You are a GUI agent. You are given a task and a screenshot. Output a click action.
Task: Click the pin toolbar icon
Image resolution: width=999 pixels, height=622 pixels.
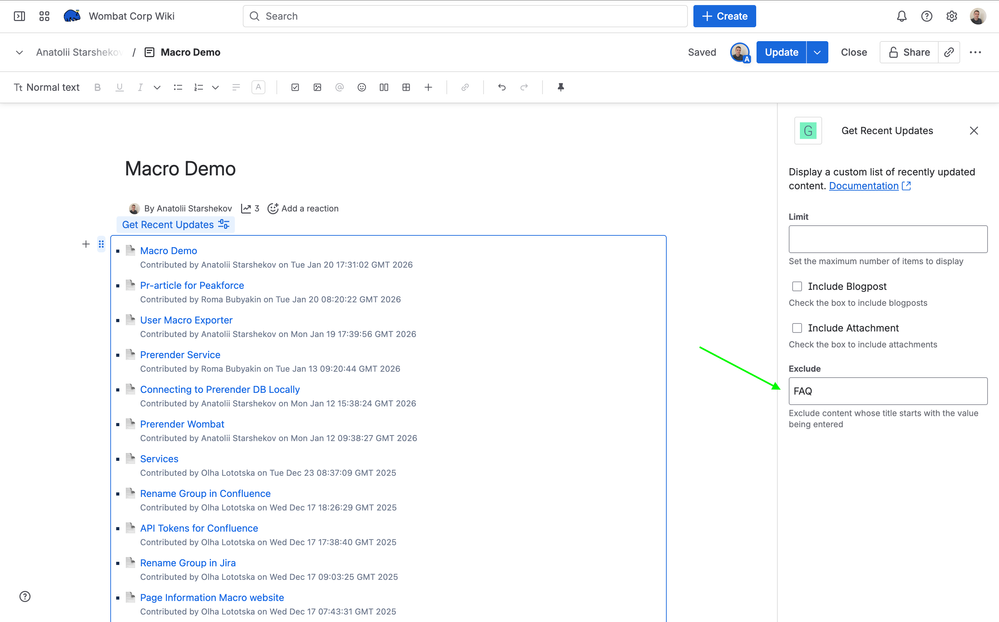pyautogui.click(x=561, y=87)
